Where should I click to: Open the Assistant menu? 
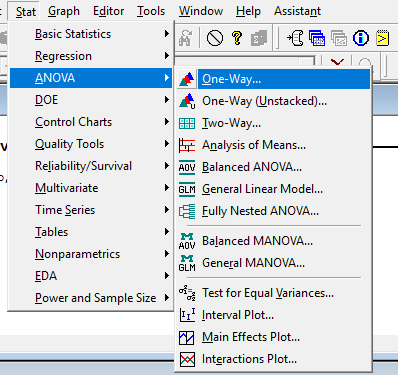point(297,11)
